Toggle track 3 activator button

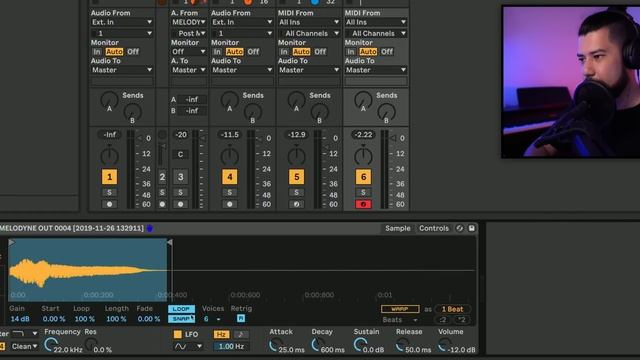(180, 177)
